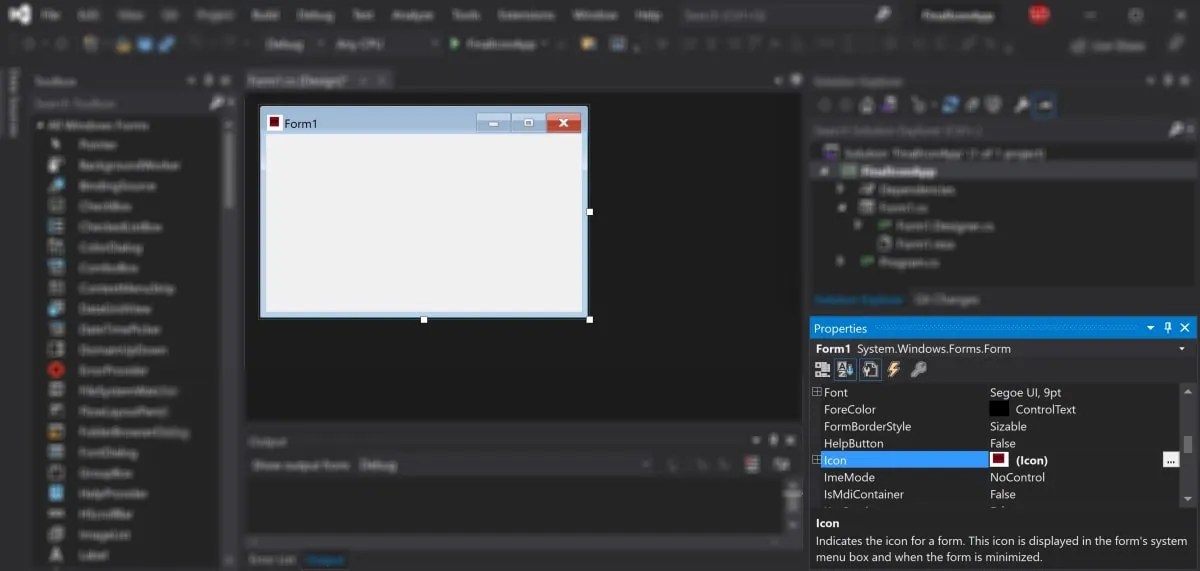The image size is (1200, 571).
Task: Click the dark red Form1 title icon
Action: [x=274, y=122]
